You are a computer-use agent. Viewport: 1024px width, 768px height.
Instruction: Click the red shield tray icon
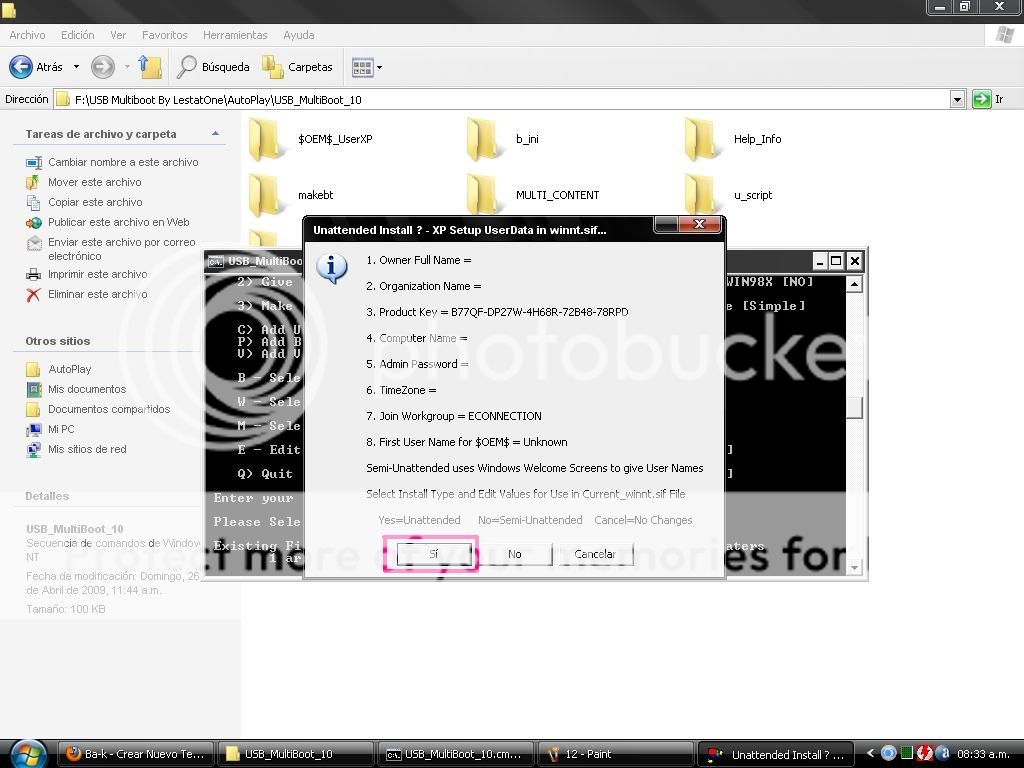tap(924, 753)
